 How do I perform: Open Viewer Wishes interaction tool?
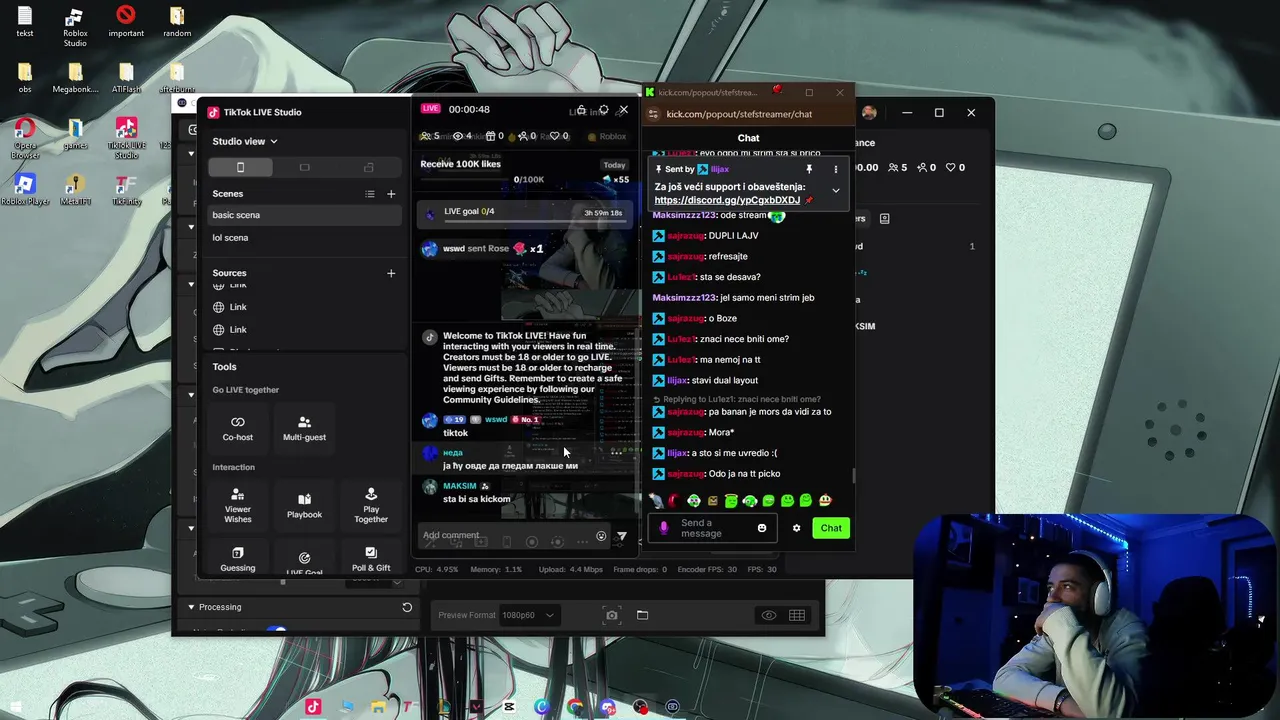coord(238,506)
